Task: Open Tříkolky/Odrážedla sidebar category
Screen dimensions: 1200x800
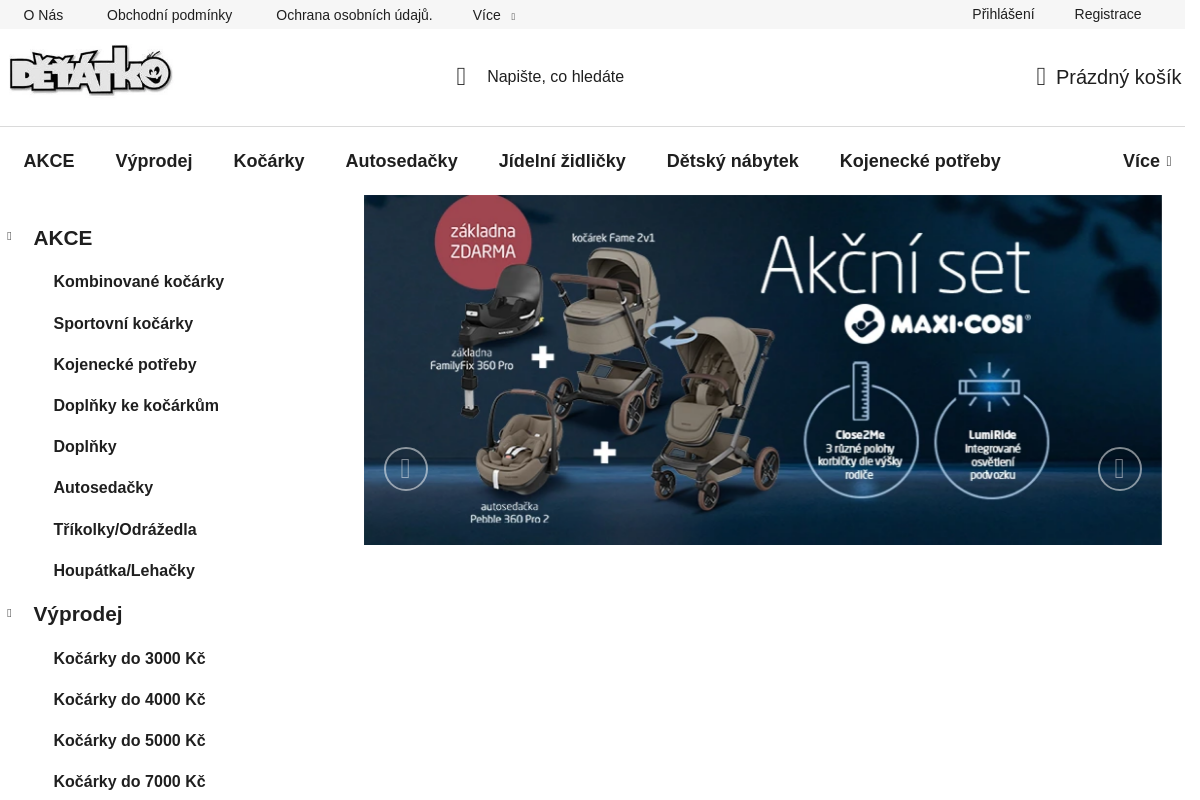Action: (x=125, y=530)
